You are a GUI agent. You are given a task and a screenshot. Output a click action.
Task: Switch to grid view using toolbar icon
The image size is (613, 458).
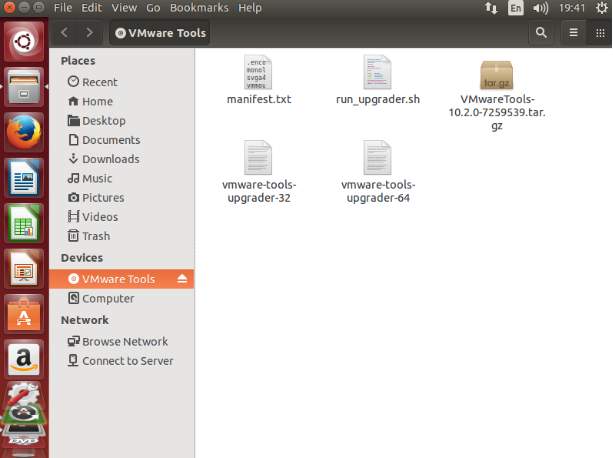click(600, 33)
